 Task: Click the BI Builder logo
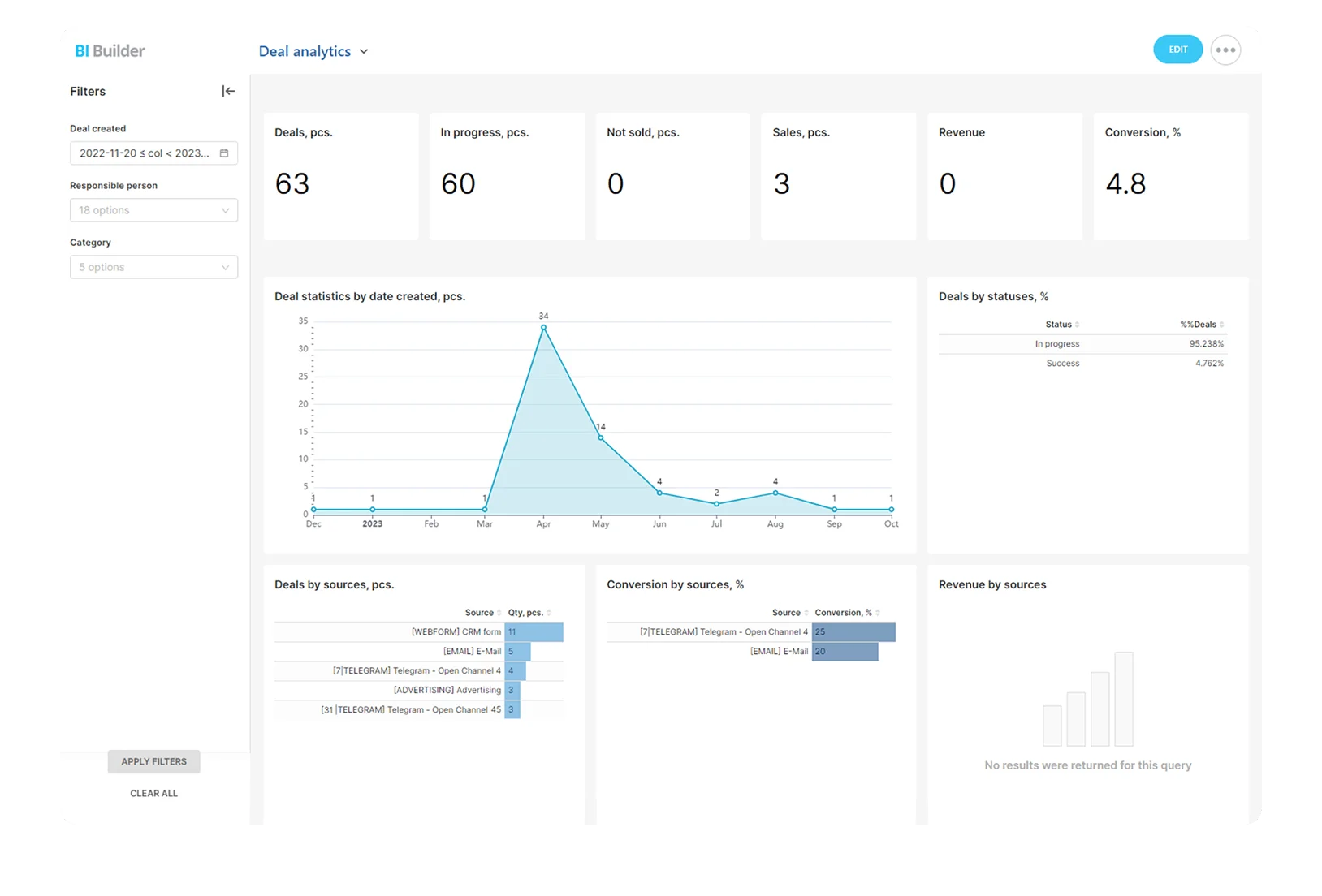[110, 50]
